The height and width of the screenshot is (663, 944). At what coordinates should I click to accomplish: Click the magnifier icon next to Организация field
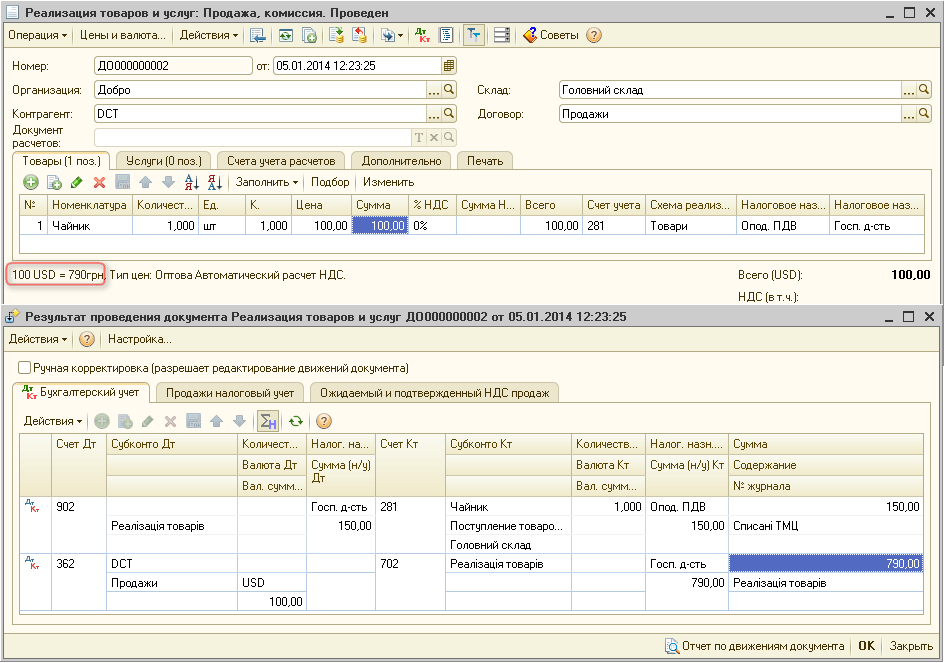449,90
